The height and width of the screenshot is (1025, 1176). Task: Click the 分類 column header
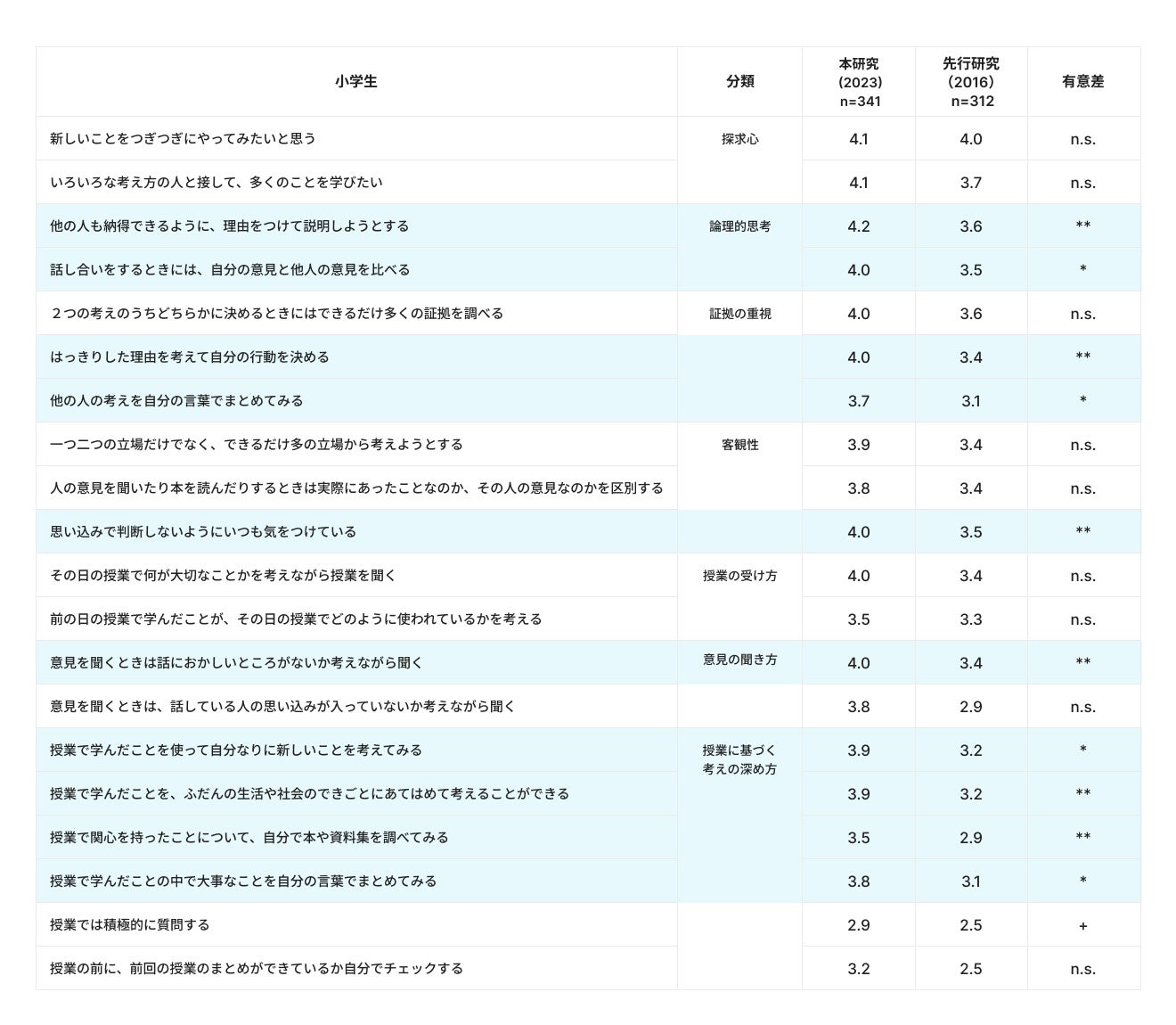tap(739, 81)
